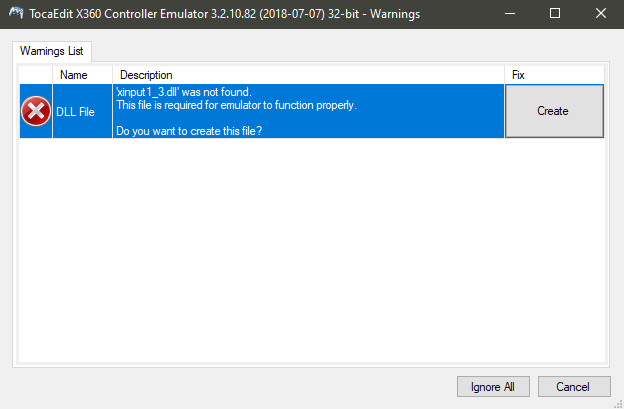Click the Ignore All button
Viewport: 624px width, 409px height.
point(493,387)
